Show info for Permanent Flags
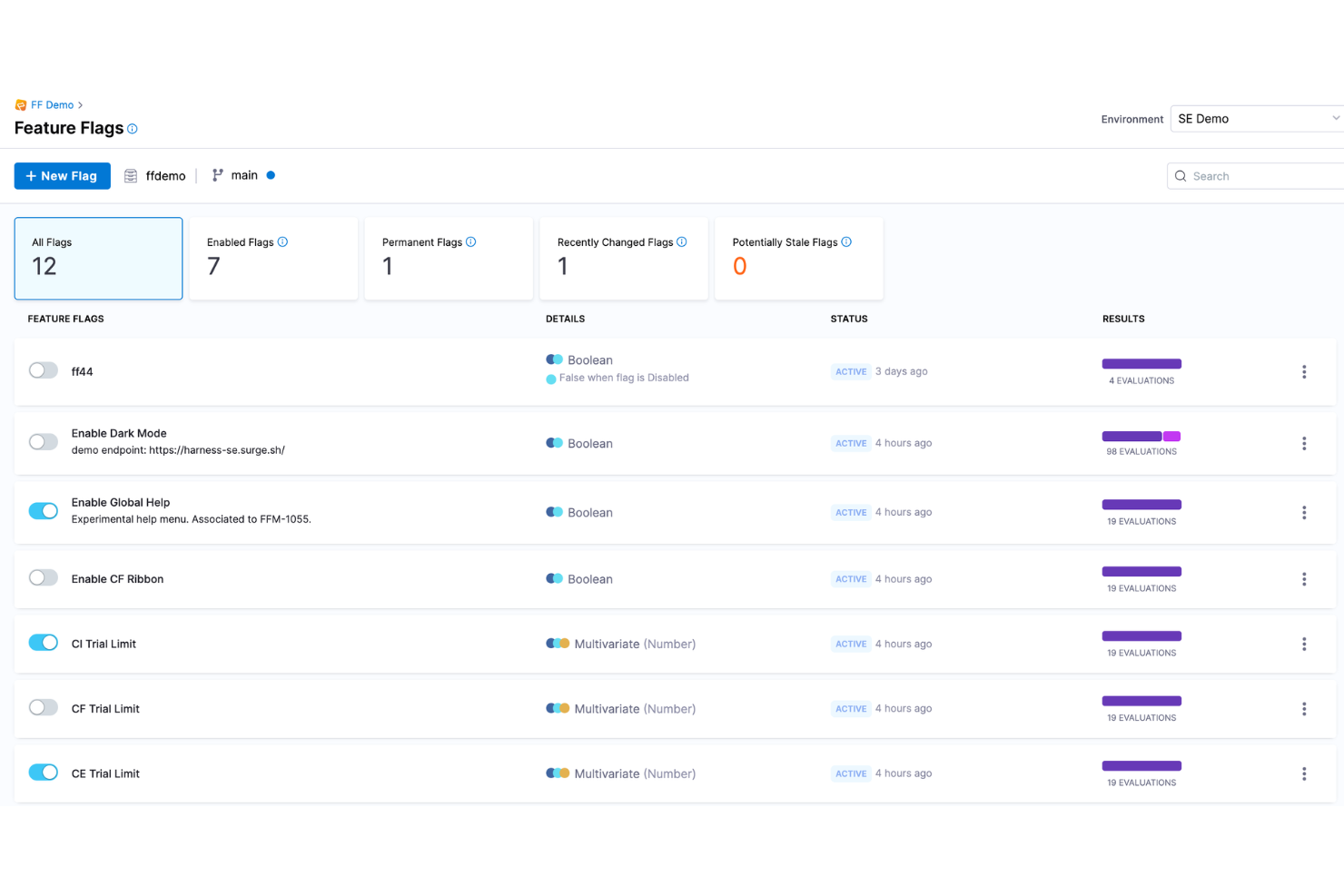Screen dimensions: 1344x896 [470, 241]
